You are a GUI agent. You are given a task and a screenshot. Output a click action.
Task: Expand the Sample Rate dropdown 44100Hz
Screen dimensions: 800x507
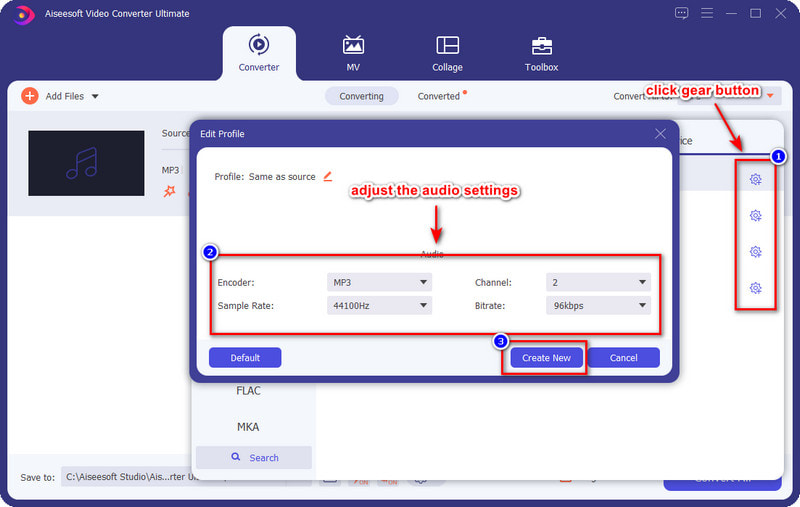point(379,306)
